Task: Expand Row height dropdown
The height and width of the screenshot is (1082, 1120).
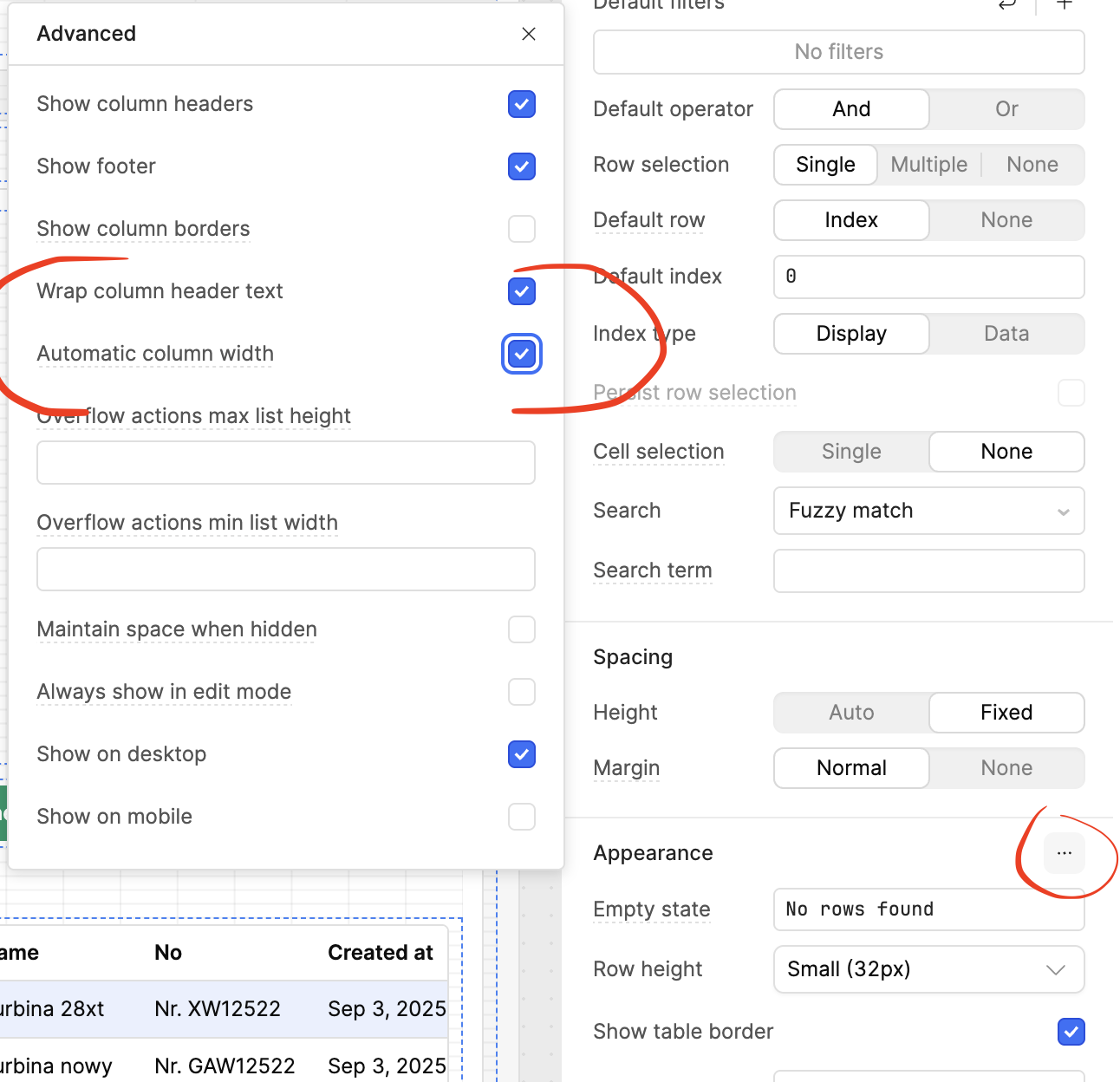Action: [x=928, y=969]
